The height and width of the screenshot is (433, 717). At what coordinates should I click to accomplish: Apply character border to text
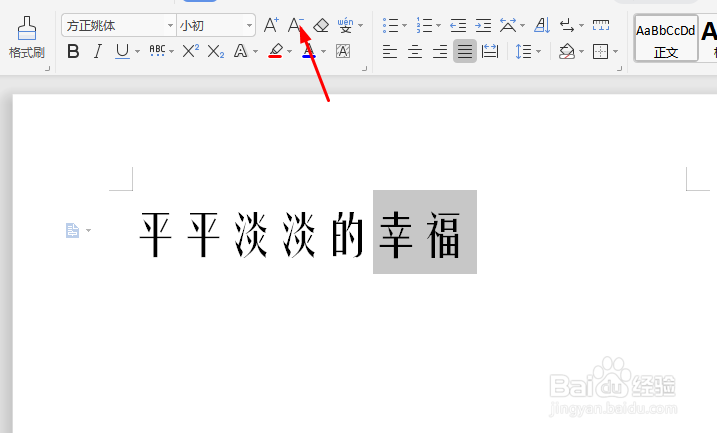(343, 51)
